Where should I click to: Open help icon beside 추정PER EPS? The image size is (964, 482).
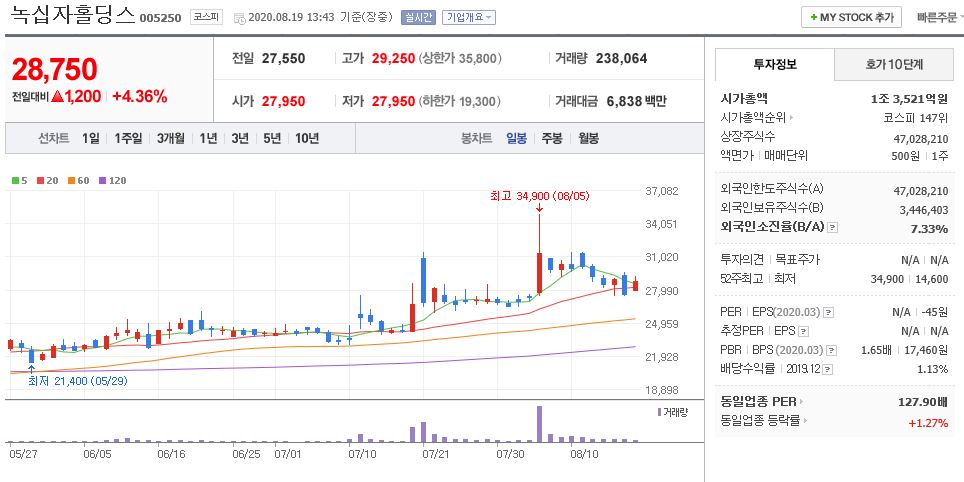pyautogui.click(x=804, y=331)
